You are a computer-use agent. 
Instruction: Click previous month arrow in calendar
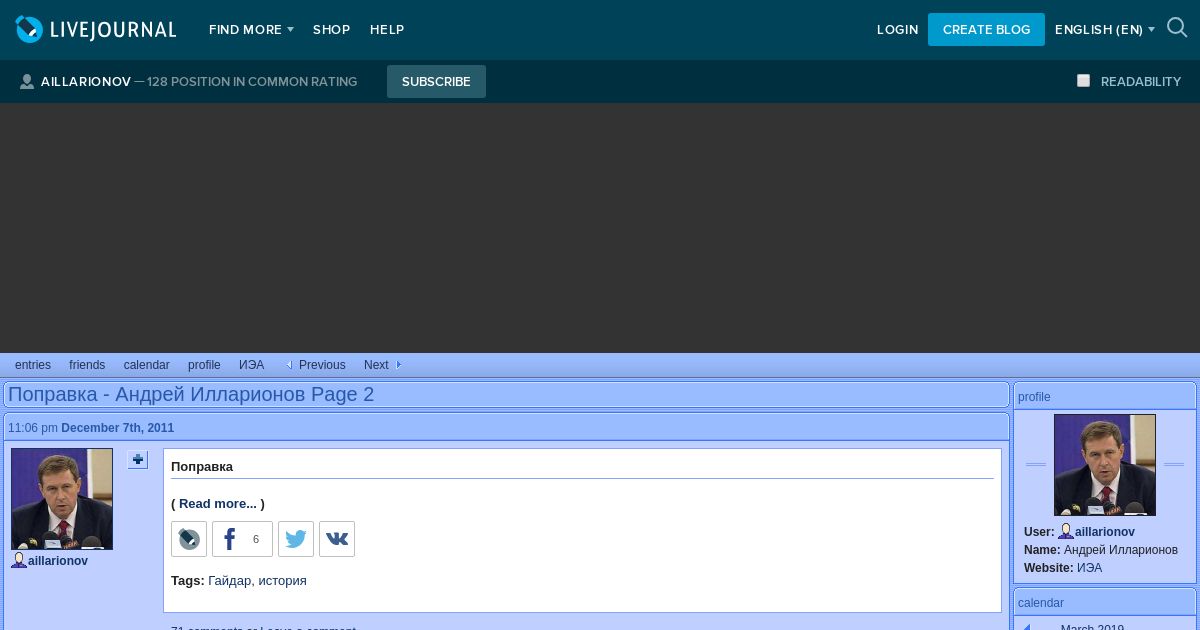(x=1026, y=627)
